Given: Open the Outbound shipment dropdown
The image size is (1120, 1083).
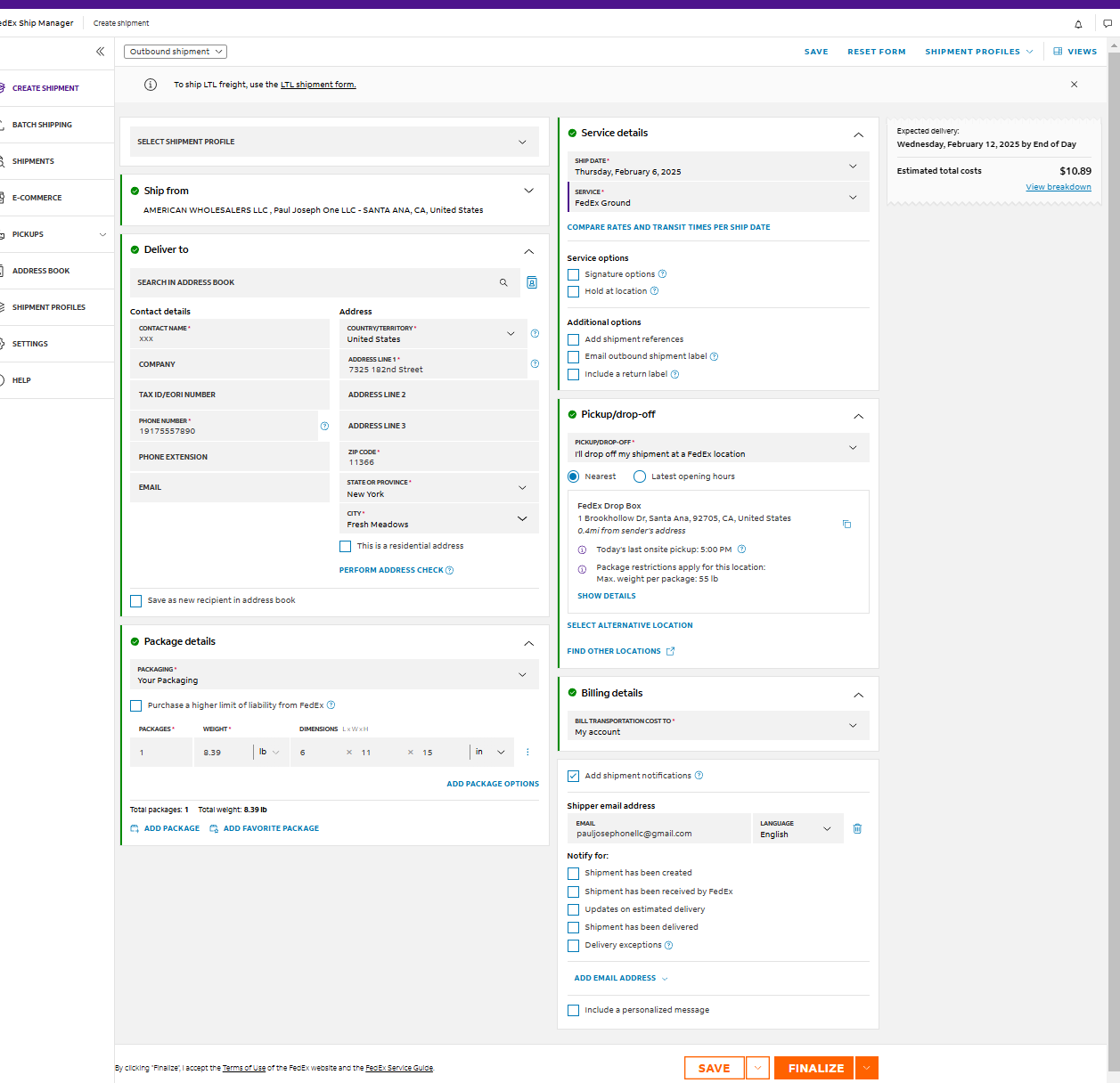Looking at the screenshot, I should pyautogui.click(x=176, y=52).
